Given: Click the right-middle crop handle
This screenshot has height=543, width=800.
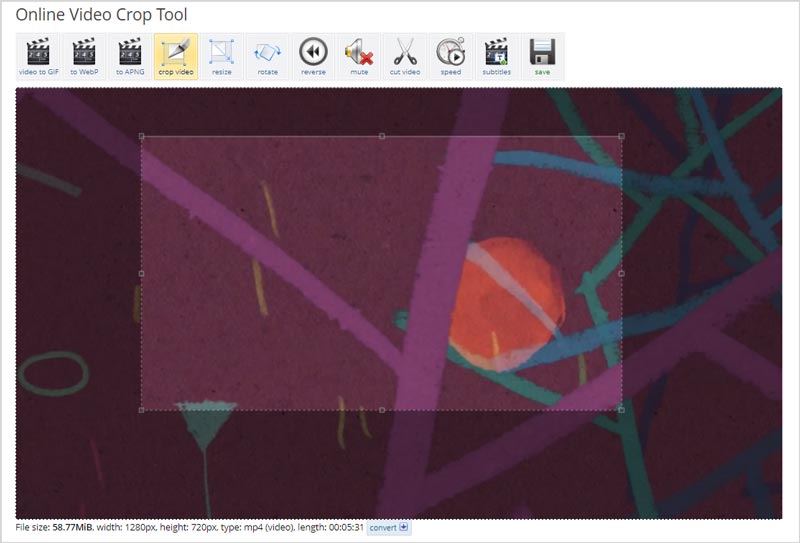Looking at the screenshot, I should click(621, 274).
